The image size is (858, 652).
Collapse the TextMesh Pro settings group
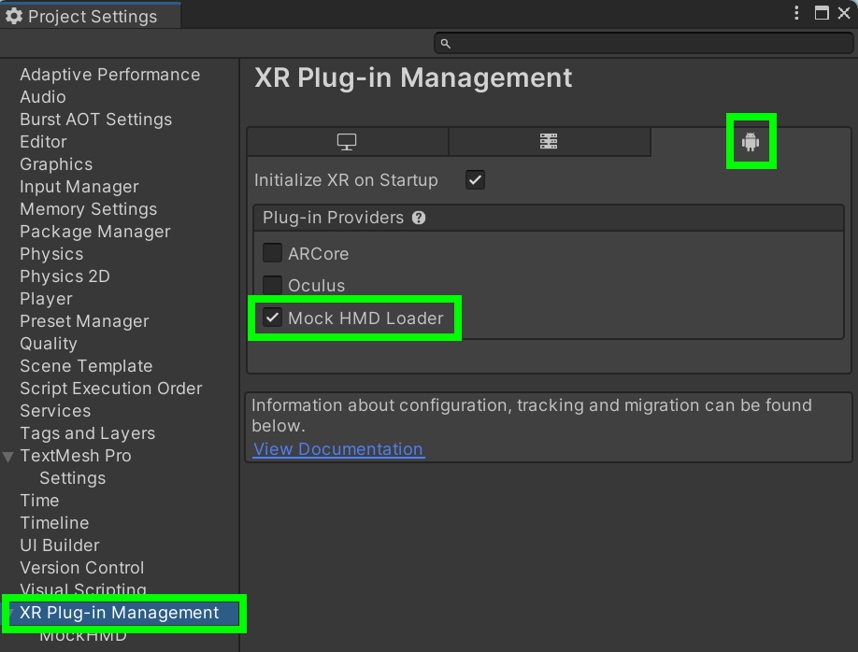pyautogui.click(x=9, y=457)
